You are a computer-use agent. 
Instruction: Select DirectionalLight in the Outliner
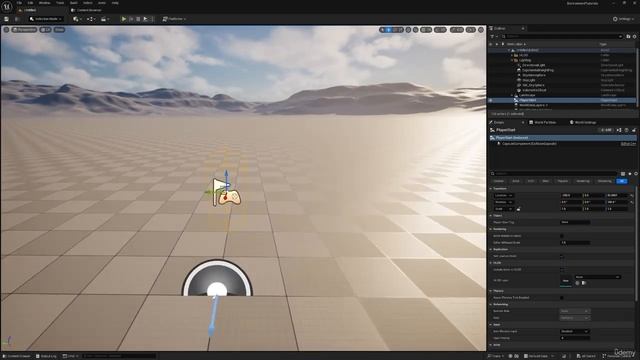(533, 65)
